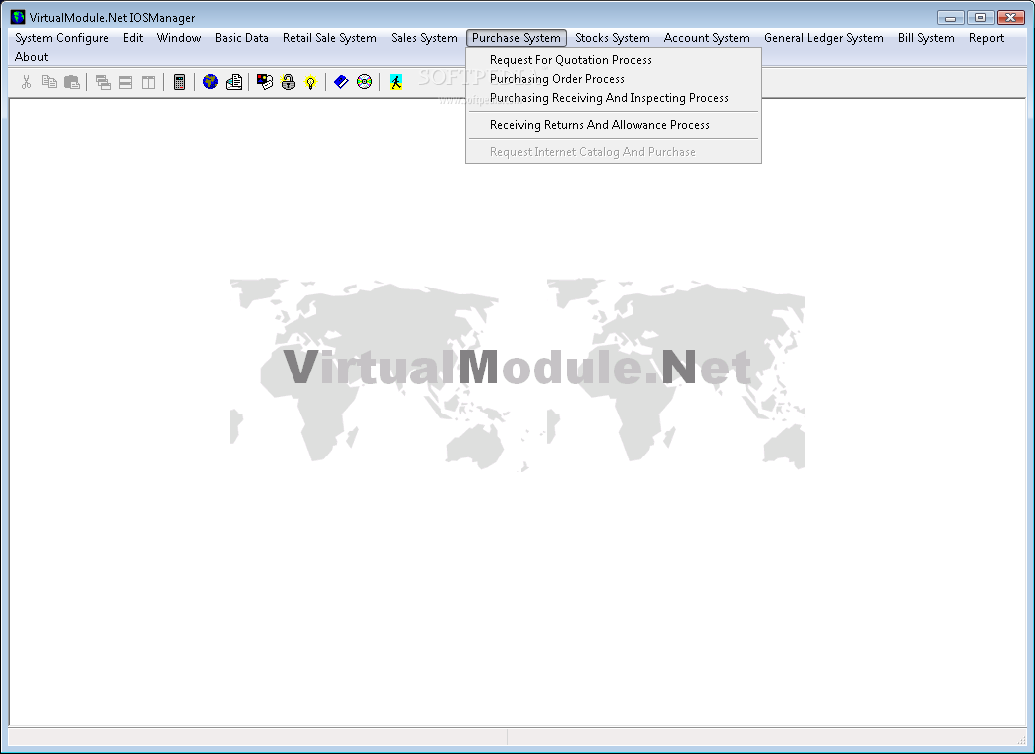Image resolution: width=1035 pixels, height=754 pixels.
Task: Open the Retail Sale System menu
Action: pos(329,38)
